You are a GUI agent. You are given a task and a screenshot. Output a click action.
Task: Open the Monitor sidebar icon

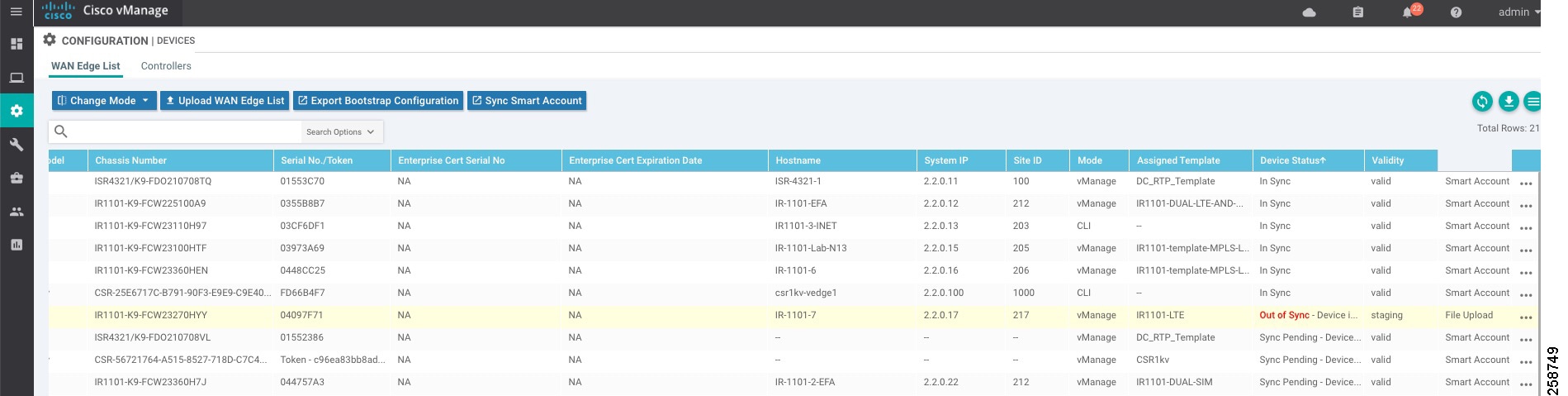pyautogui.click(x=17, y=78)
